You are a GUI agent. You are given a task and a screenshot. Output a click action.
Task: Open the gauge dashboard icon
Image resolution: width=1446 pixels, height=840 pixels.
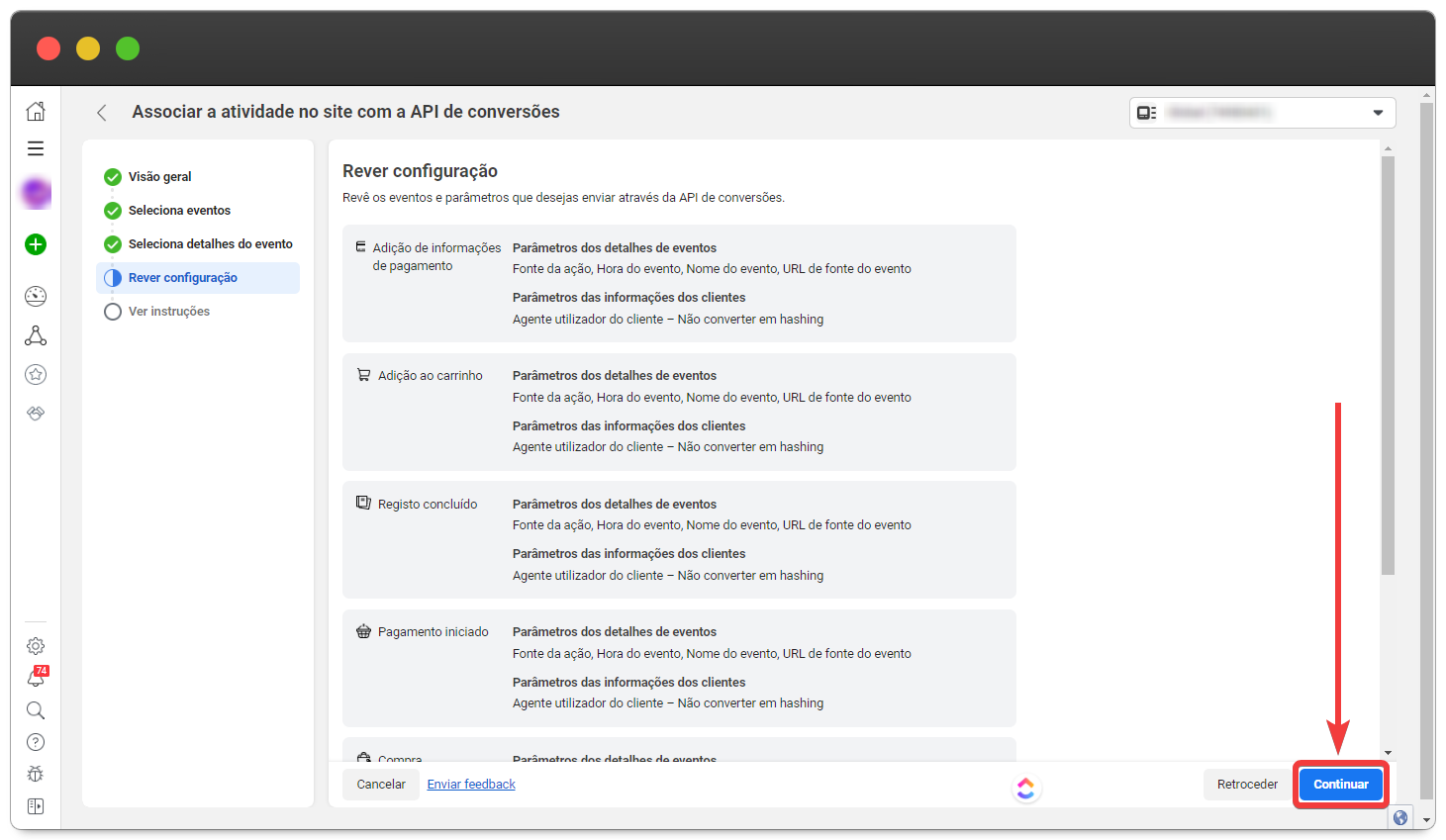pyautogui.click(x=36, y=296)
